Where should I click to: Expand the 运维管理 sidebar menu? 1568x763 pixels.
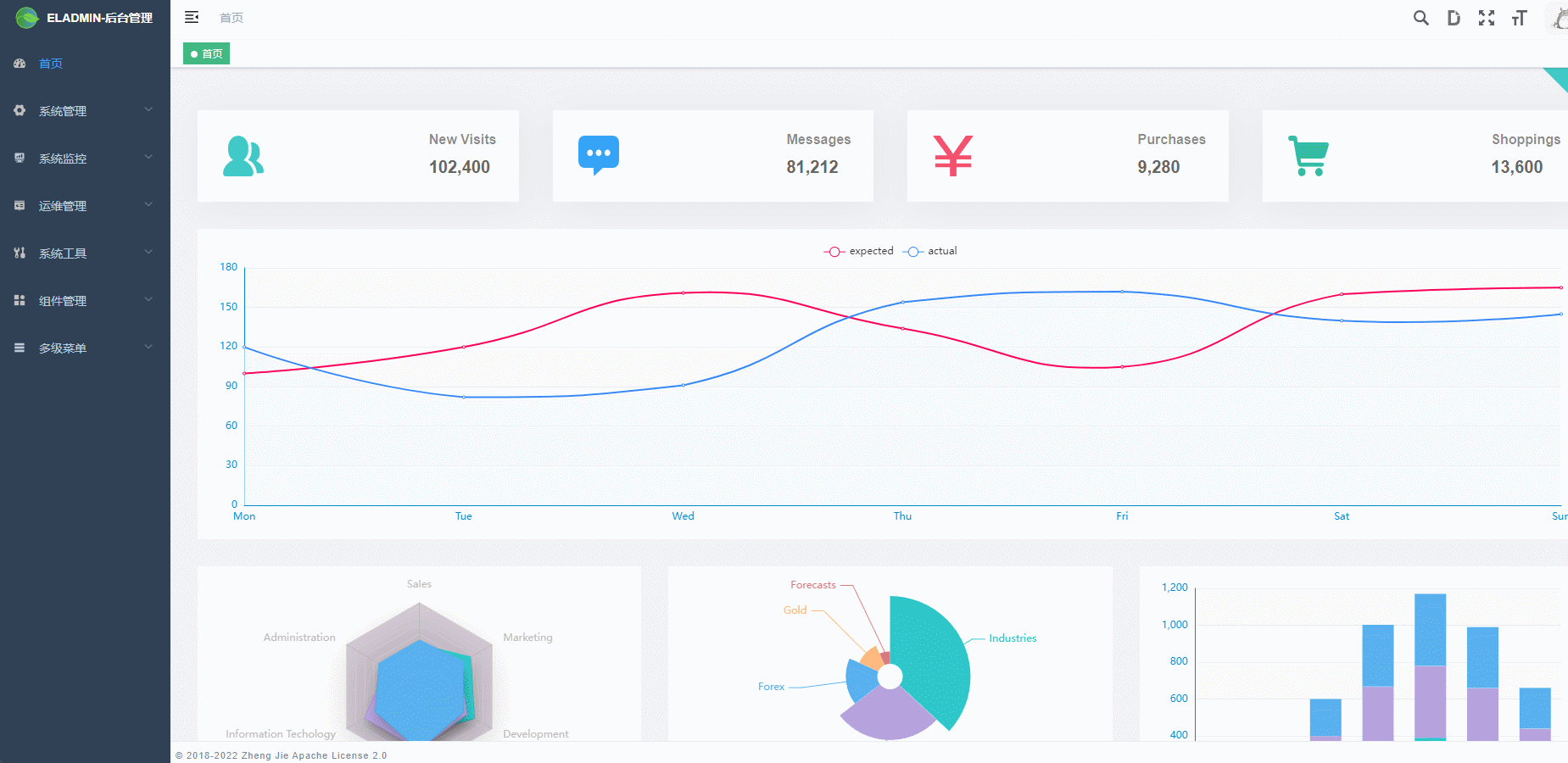click(84, 206)
